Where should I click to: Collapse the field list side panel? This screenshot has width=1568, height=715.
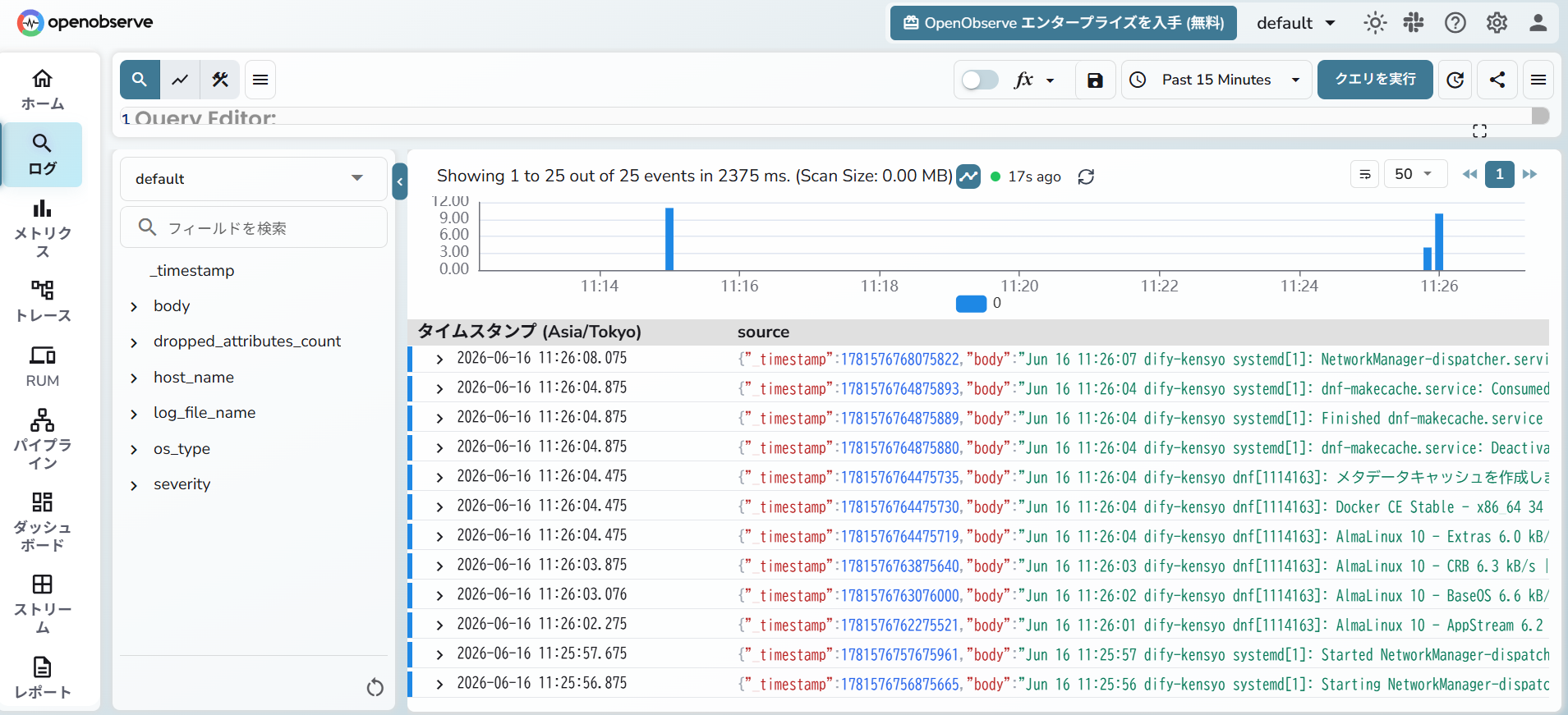pos(400,182)
